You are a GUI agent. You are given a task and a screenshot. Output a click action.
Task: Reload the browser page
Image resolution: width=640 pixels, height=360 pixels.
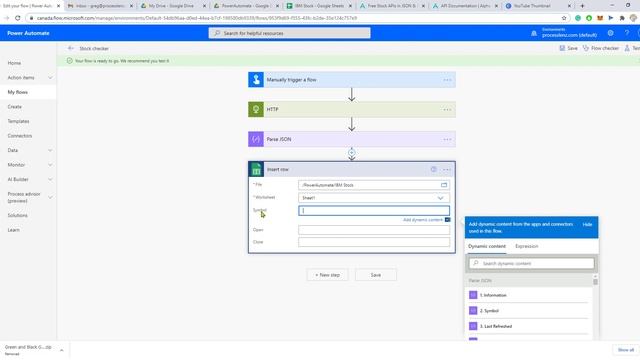pyautogui.click(x=18, y=18)
